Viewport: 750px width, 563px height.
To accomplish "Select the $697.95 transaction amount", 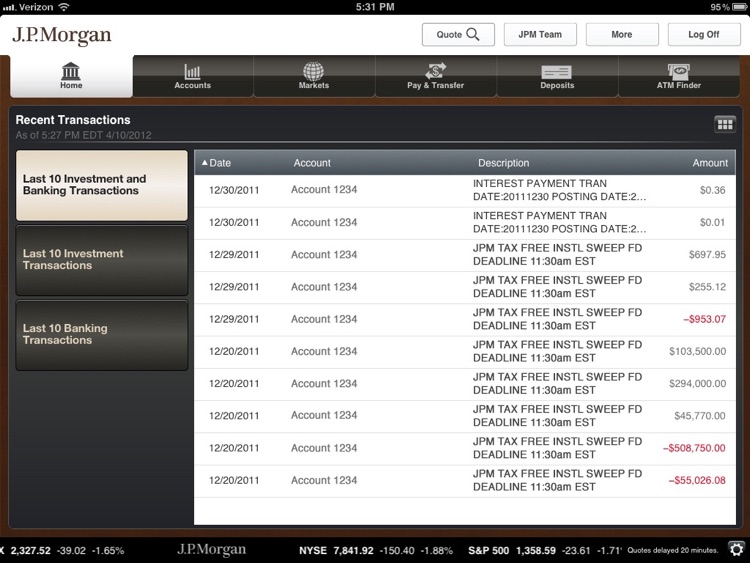I will point(707,254).
